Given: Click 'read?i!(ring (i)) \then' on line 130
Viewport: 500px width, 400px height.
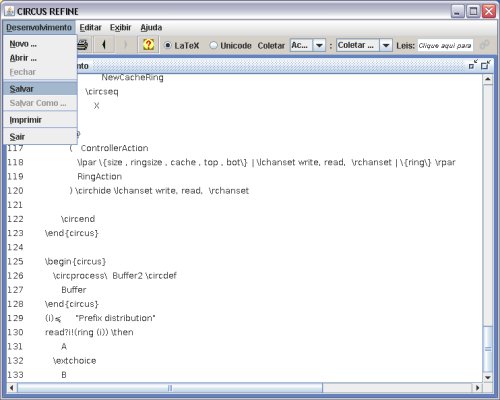Looking at the screenshot, I should click(89, 332).
